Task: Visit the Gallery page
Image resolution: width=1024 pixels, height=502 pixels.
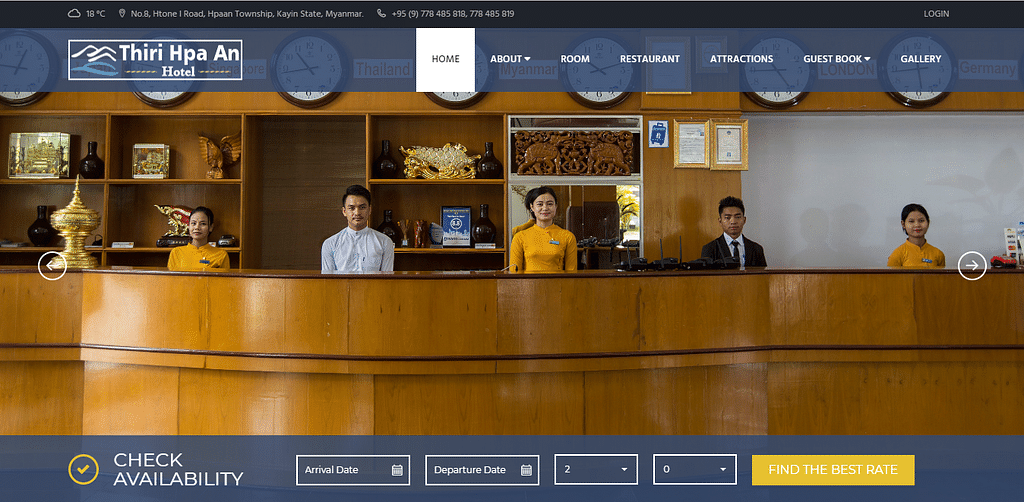Action: click(920, 59)
